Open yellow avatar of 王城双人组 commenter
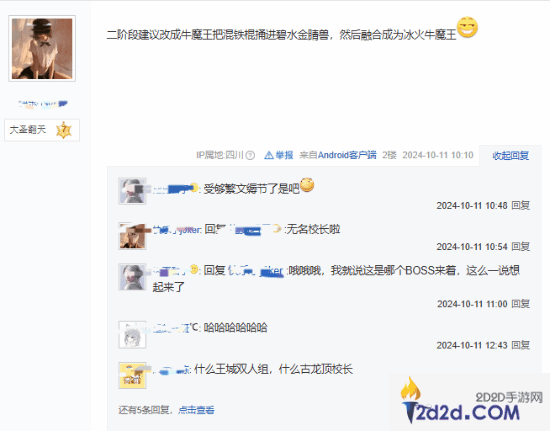The width and height of the screenshot is (550, 431). point(132,375)
